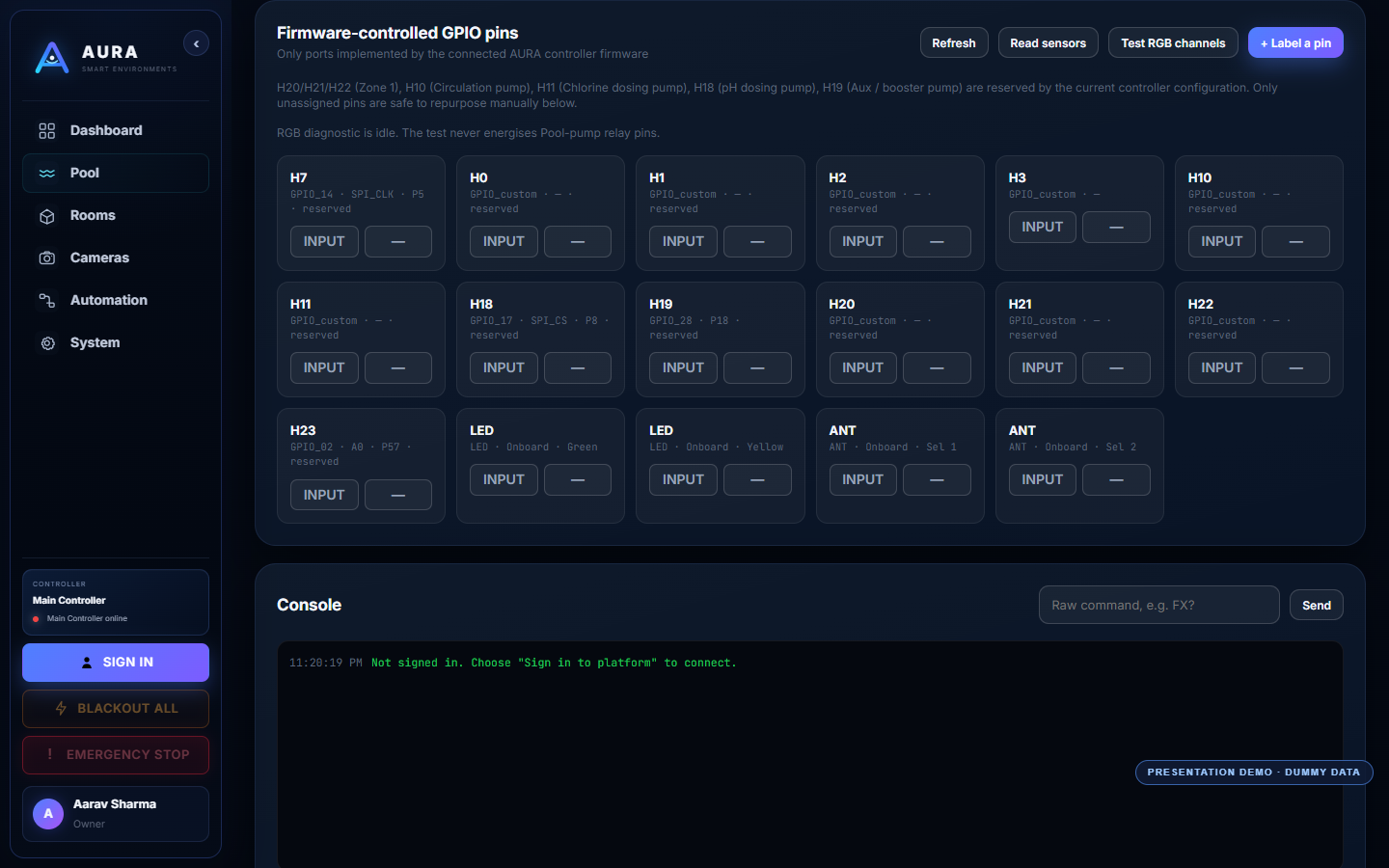The image size is (1389, 868).
Task: Click the AURA logo icon
Action: [52, 58]
